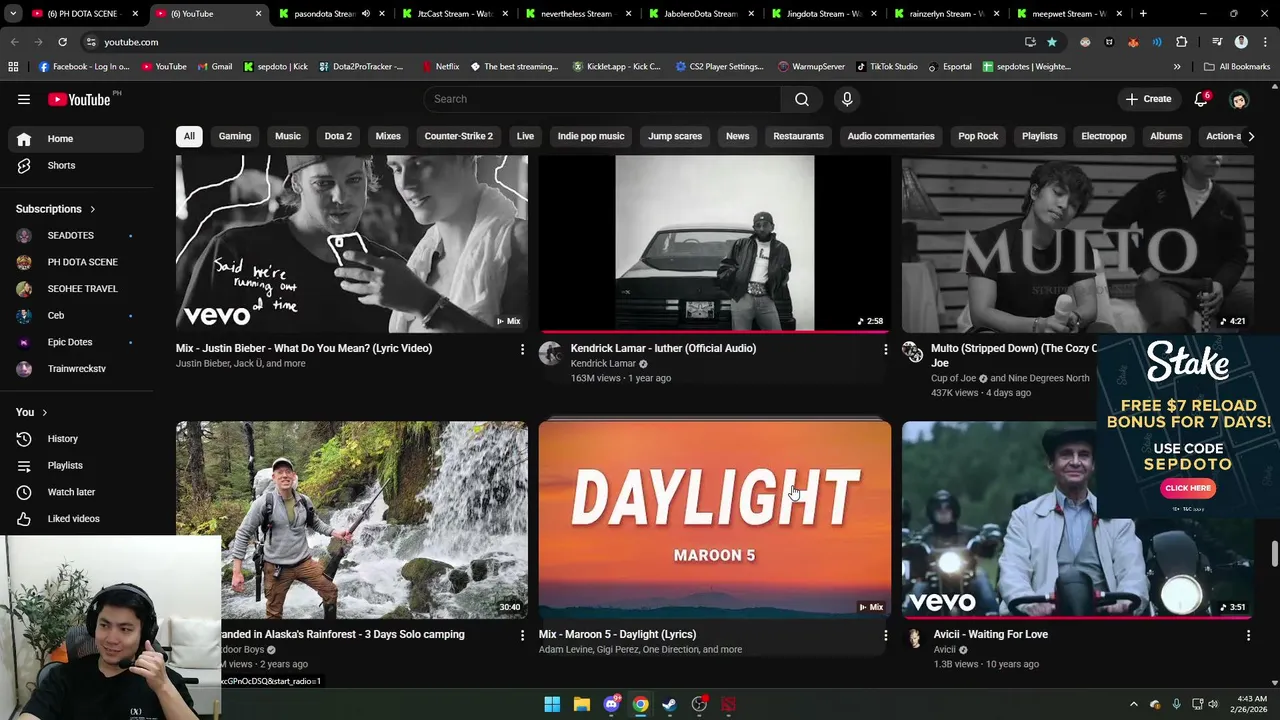Open All Bookmarks folder

tap(1237, 67)
